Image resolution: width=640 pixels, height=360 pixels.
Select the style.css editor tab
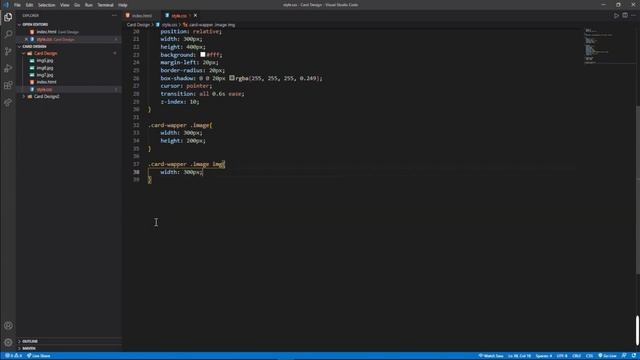(179, 16)
